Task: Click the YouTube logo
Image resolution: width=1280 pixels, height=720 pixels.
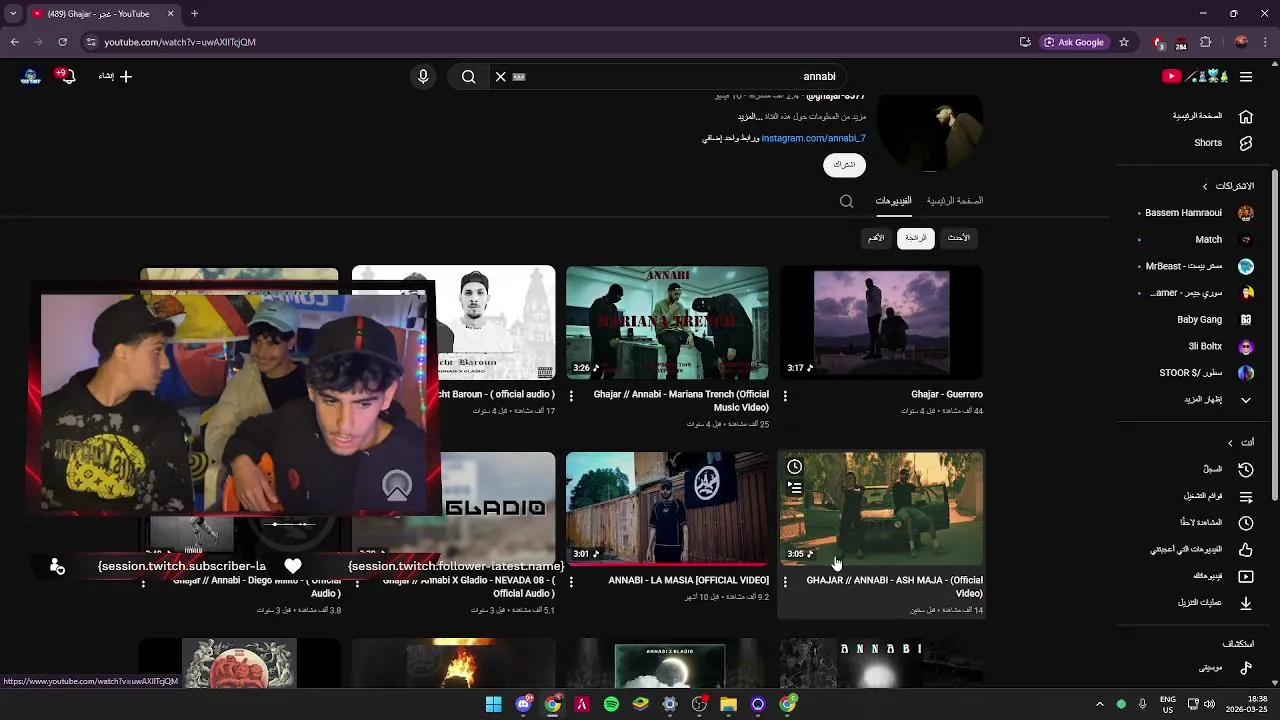Action: (x=1195, y=76)
